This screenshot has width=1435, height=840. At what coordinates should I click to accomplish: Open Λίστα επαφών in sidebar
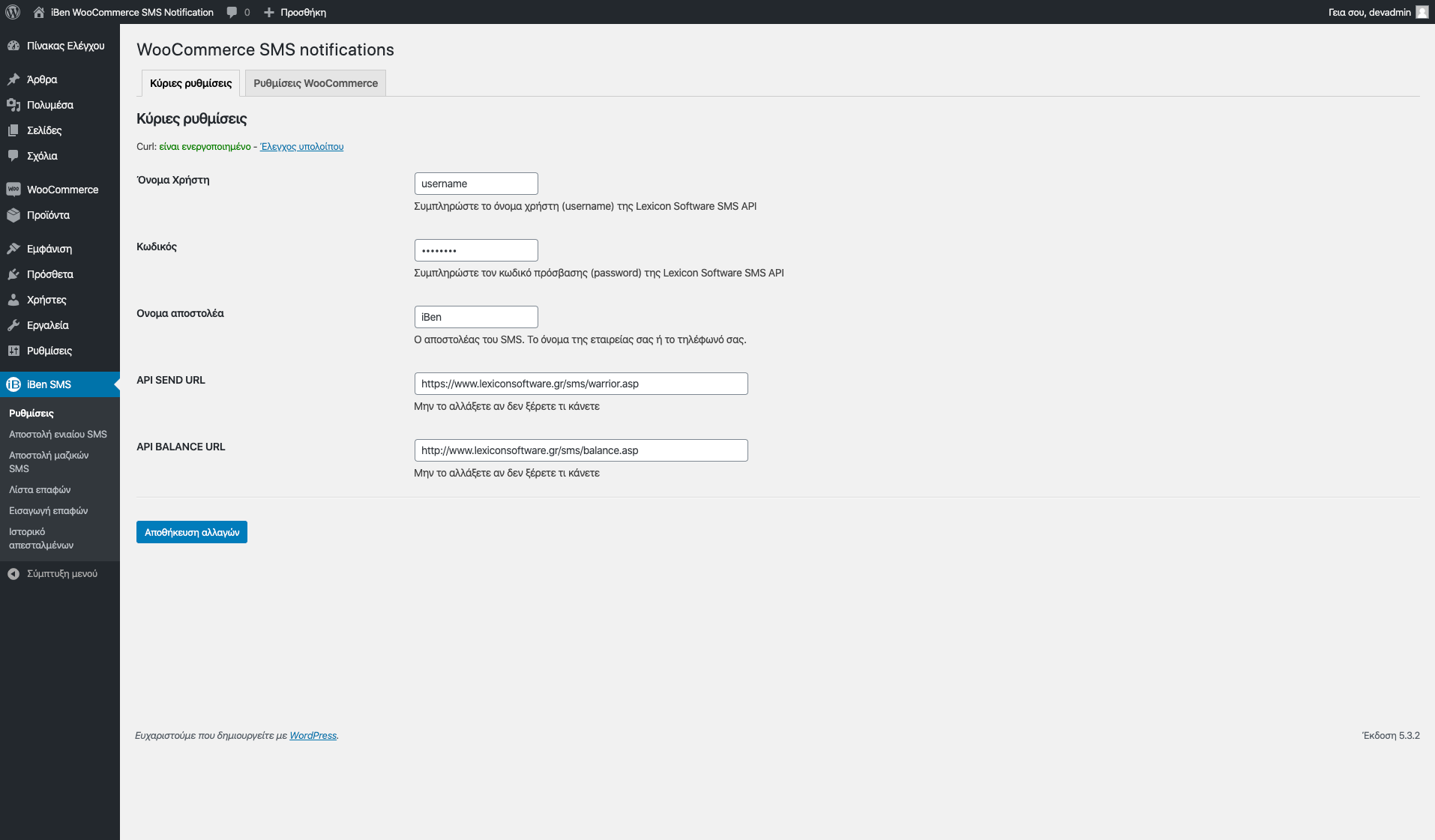point(40,490)
